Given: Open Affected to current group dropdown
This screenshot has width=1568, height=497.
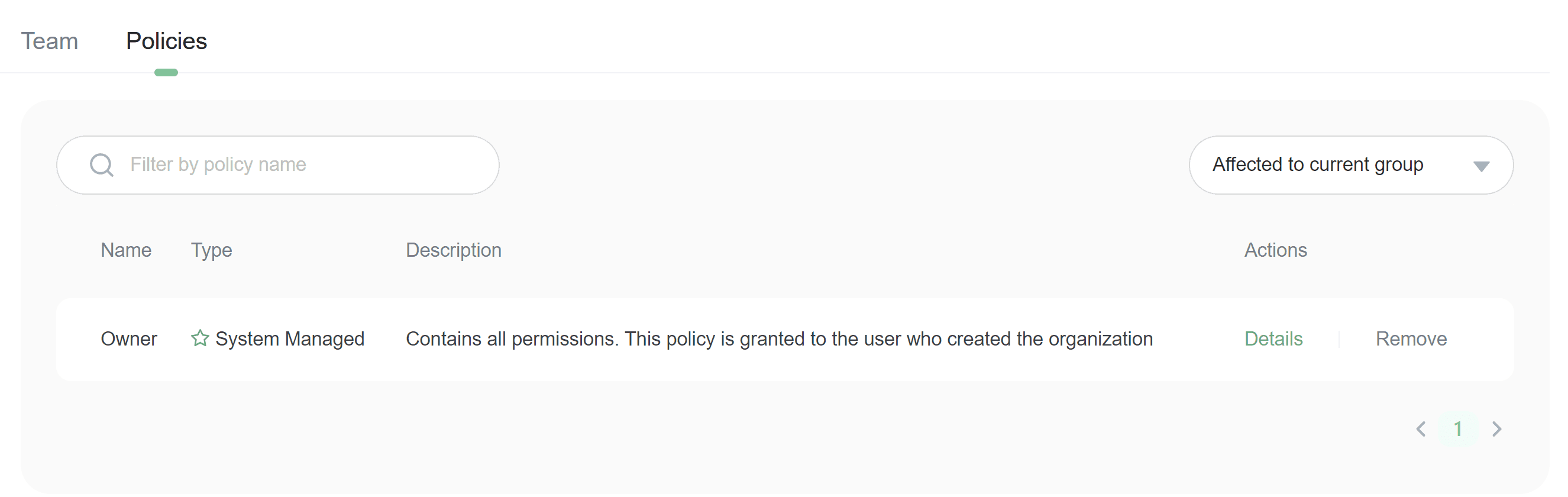Looking at the screenshot, I should pyautogui.click(x=1317, y=164).
